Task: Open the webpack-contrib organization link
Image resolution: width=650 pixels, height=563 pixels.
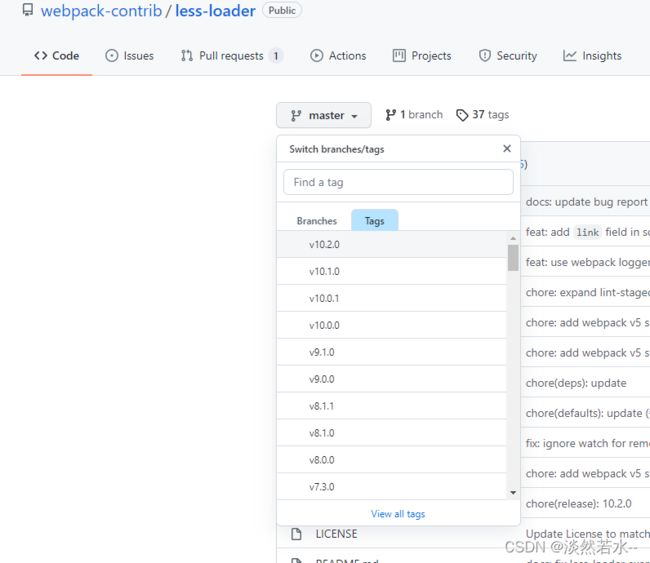Action: click(101, 11)
